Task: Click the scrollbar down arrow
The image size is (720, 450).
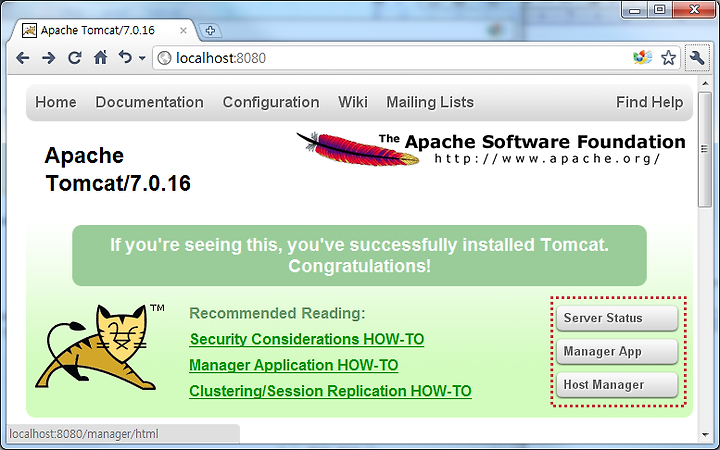Action: tap(705, 434)
